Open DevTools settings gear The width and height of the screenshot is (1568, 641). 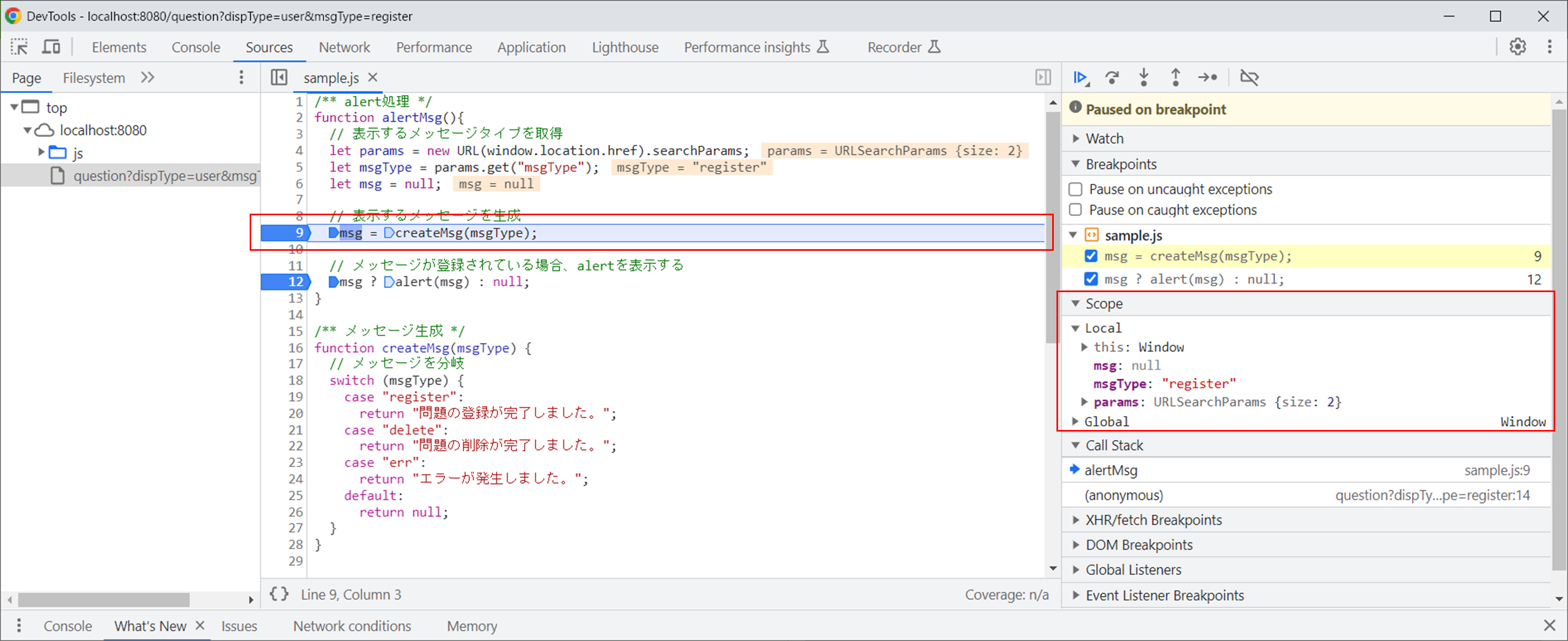click(1518, 46)
